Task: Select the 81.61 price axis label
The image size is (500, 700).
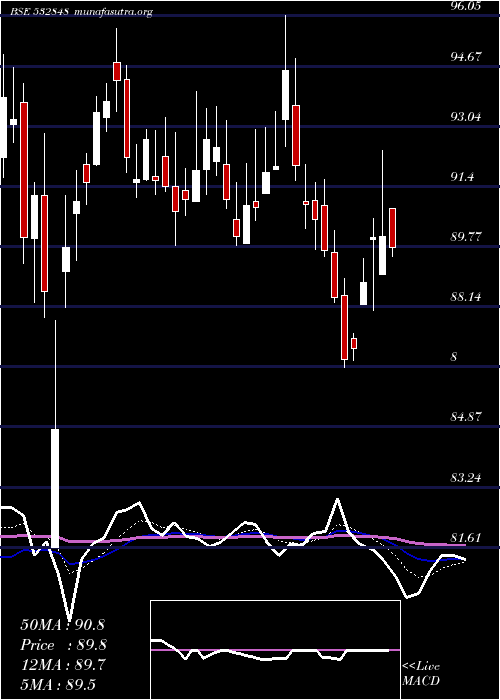Action: tap(466, 538)
